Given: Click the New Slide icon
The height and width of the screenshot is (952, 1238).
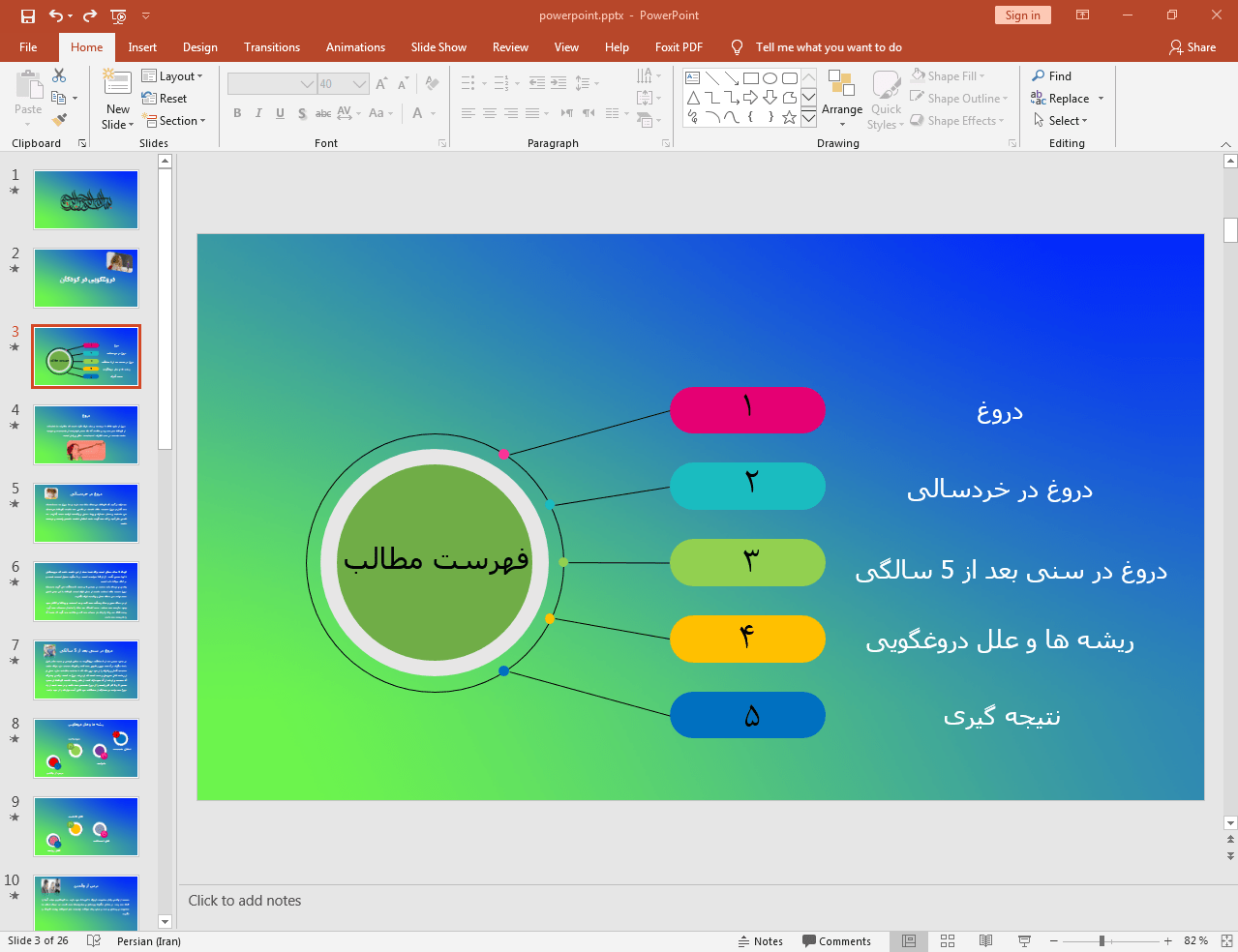Looking at the screenshot, I should 117,84.
